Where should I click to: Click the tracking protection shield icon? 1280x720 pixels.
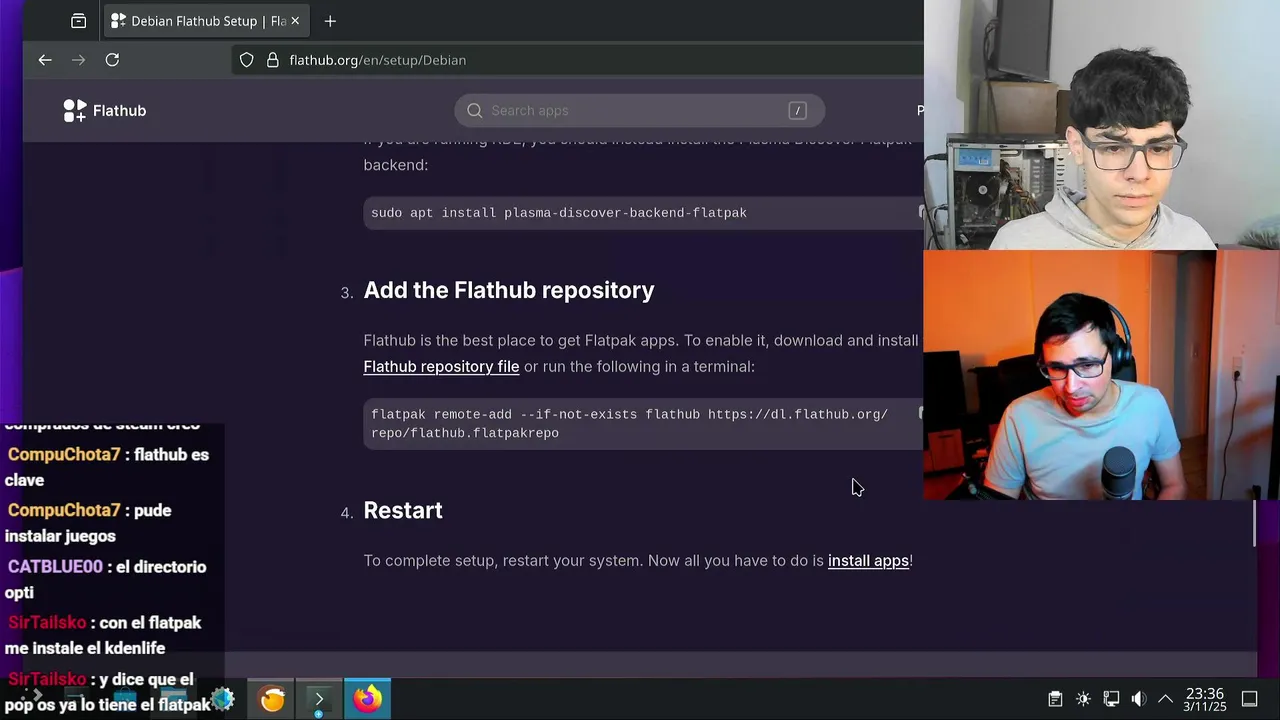point(247,60)
